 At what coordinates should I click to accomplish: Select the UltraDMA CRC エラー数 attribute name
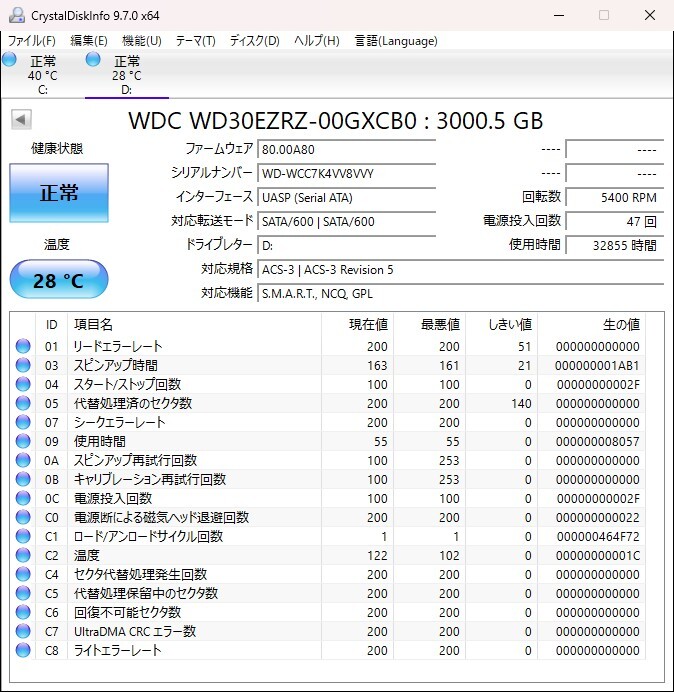(x=135, y=631)
